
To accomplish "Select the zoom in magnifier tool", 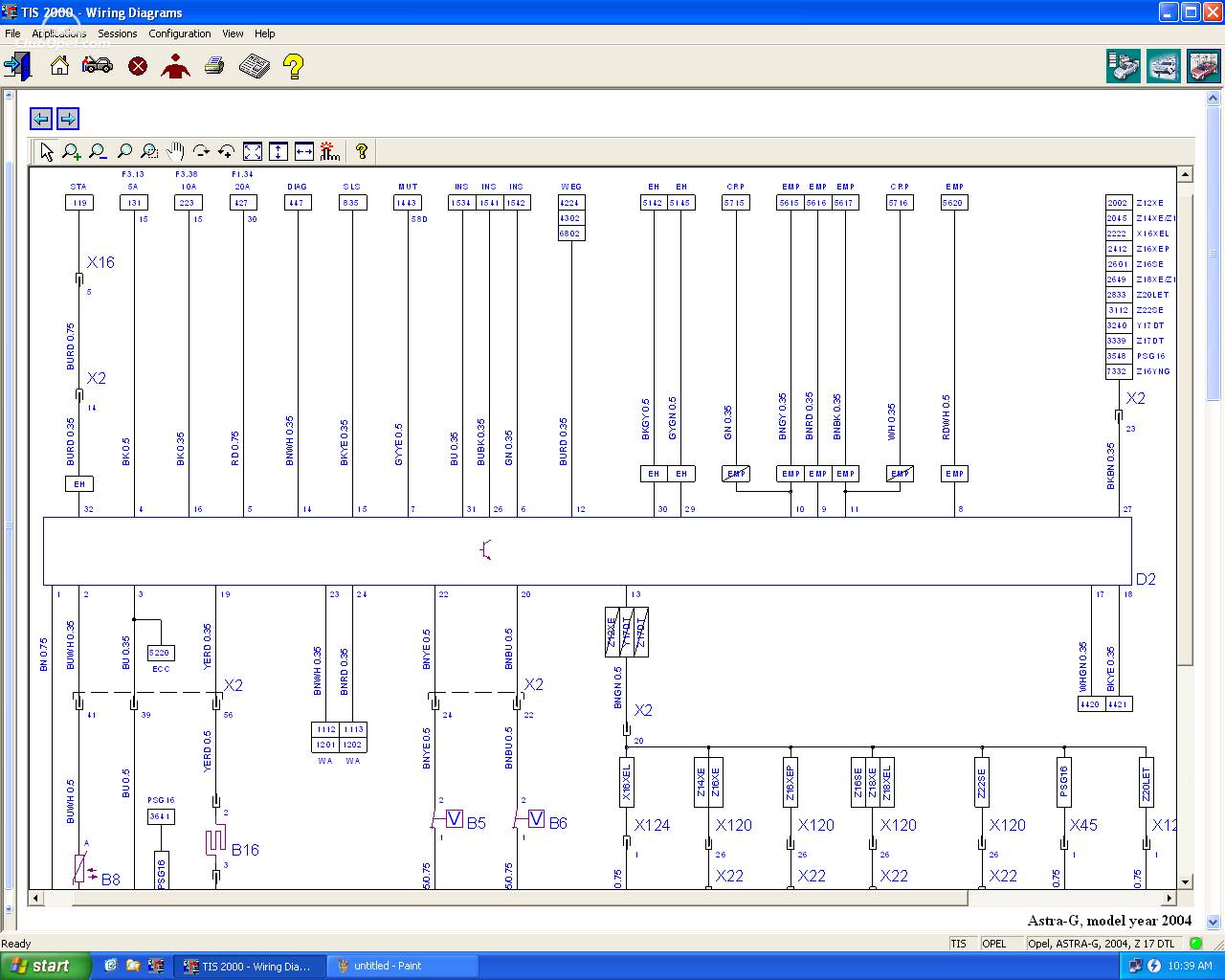I will click(x=72, y=151).
